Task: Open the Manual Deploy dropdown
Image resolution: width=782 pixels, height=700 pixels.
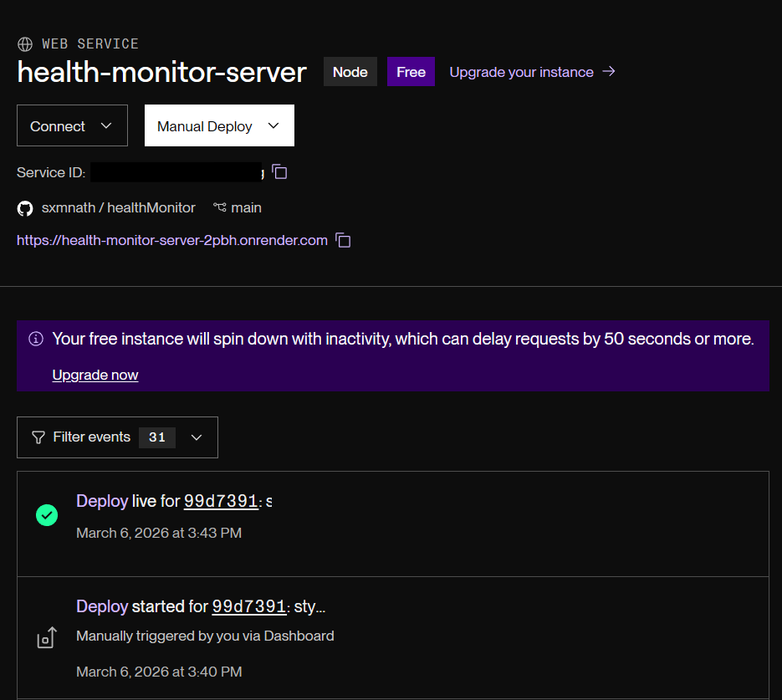Action: pos(219,126)
